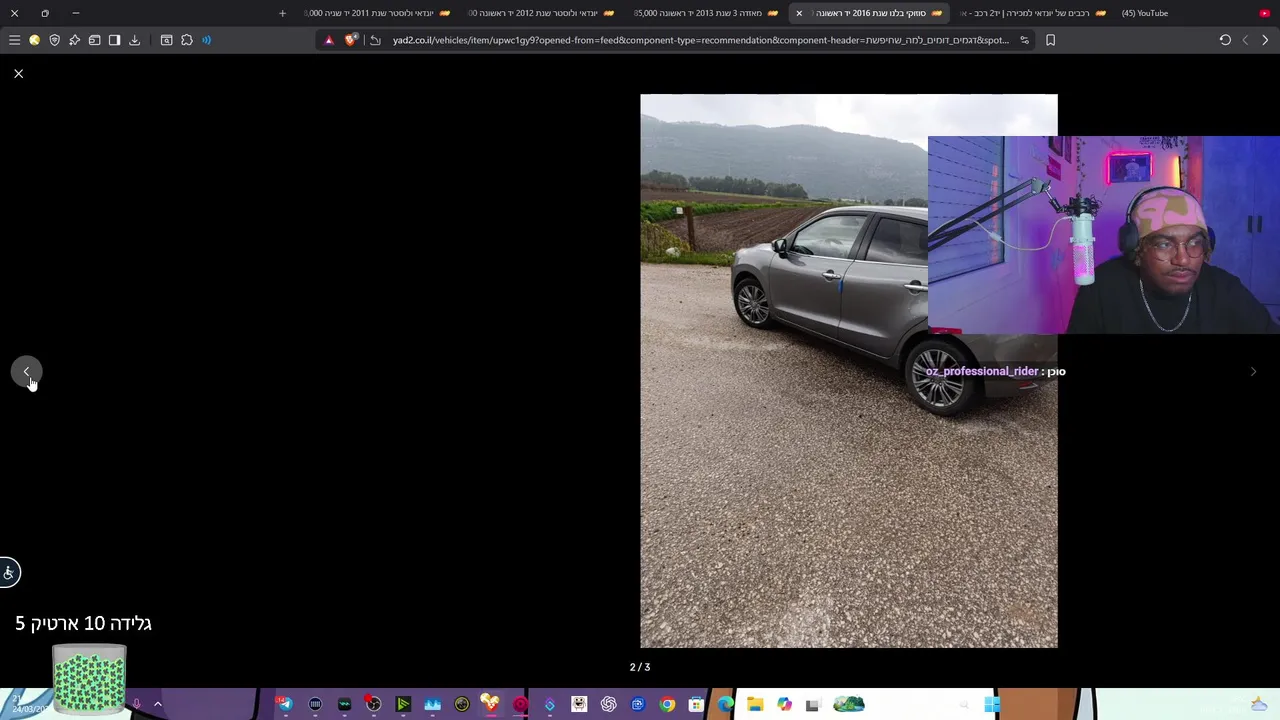Switch to the Mazda 3 2013 tab
Image resolution: width=1280 pixels, height=720 pixels.
706,13
